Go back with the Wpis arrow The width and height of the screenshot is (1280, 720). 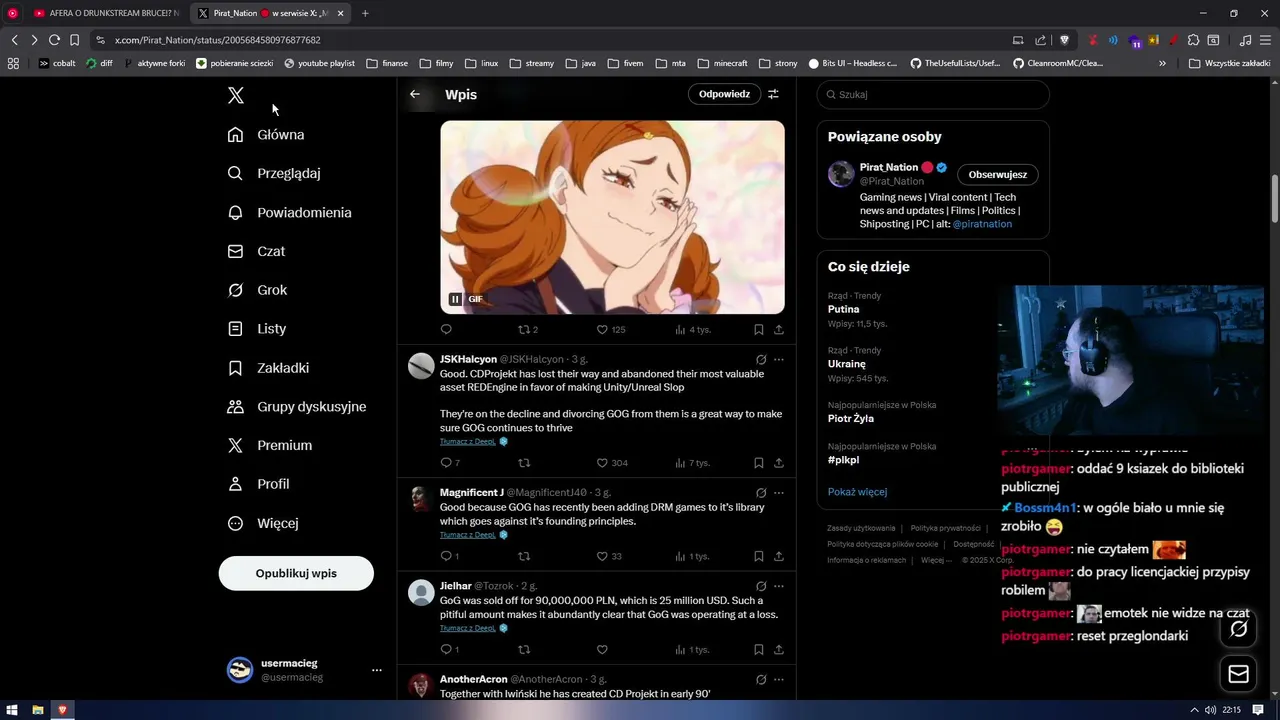click(415, 94)
